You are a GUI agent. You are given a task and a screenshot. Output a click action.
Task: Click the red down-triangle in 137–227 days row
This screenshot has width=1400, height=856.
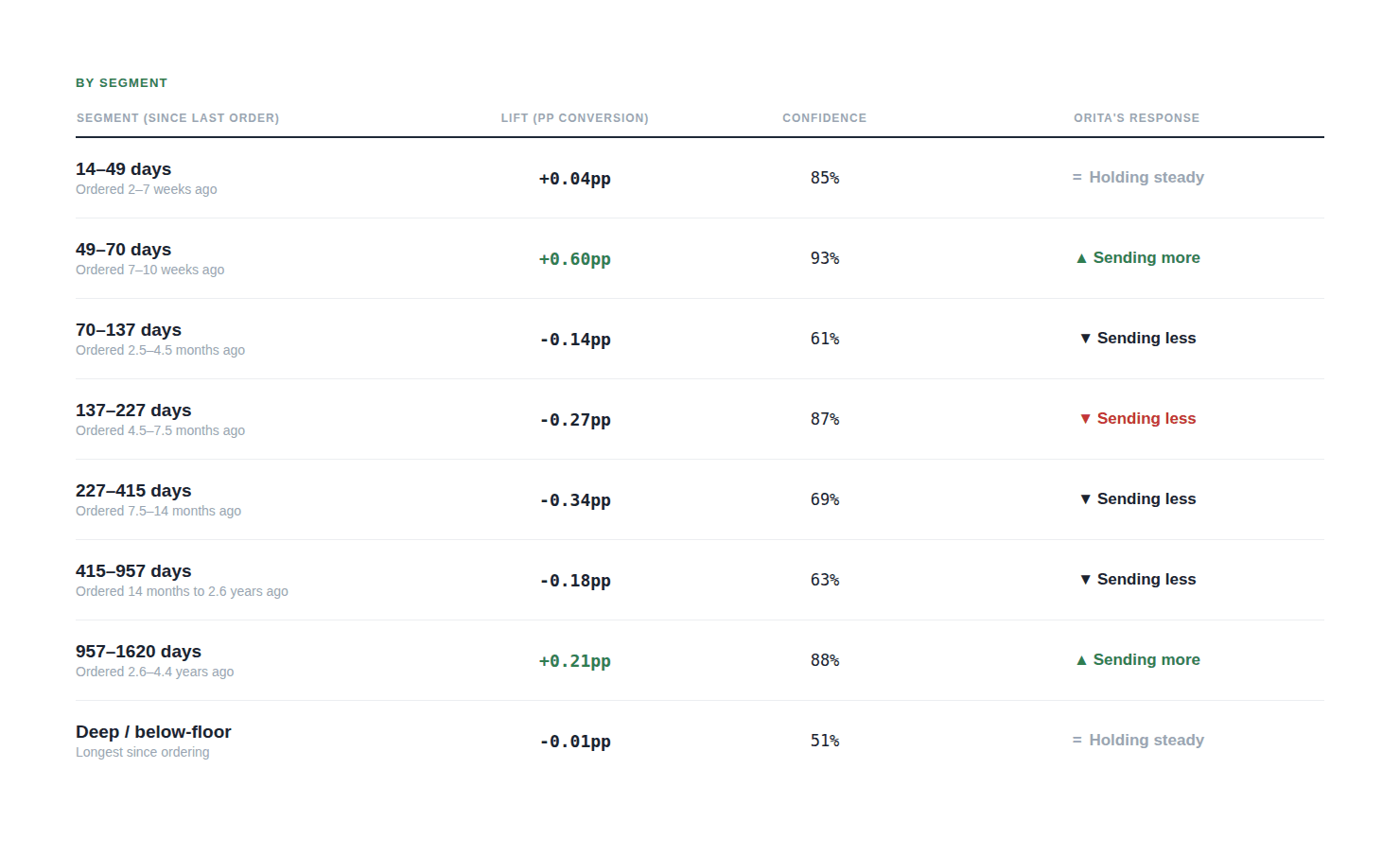(x=1085, y=419)
